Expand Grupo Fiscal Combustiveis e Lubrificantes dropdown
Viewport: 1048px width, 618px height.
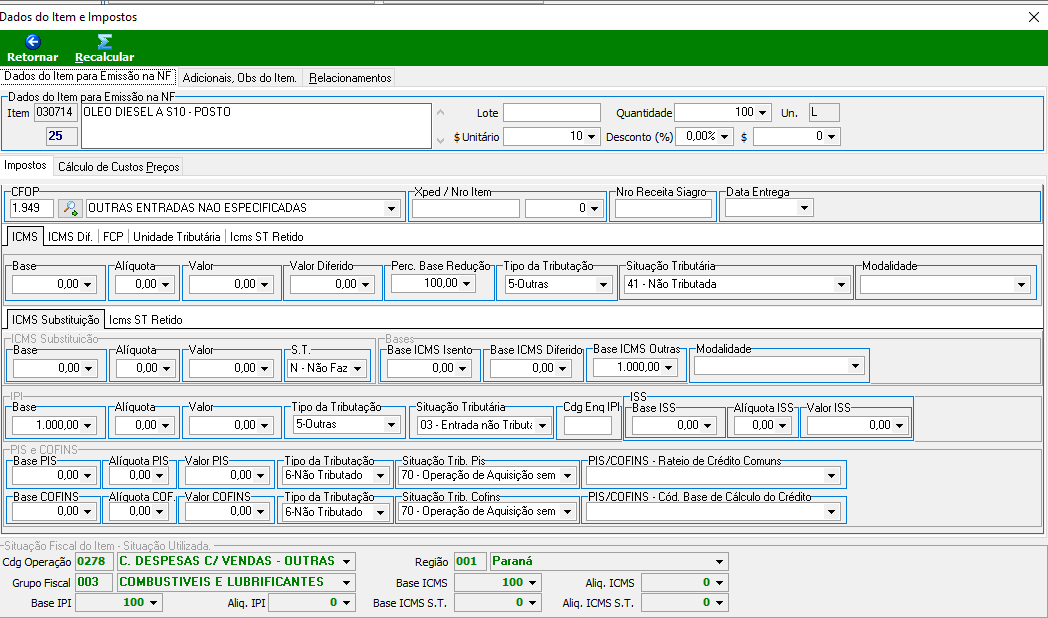click(346, 582)
